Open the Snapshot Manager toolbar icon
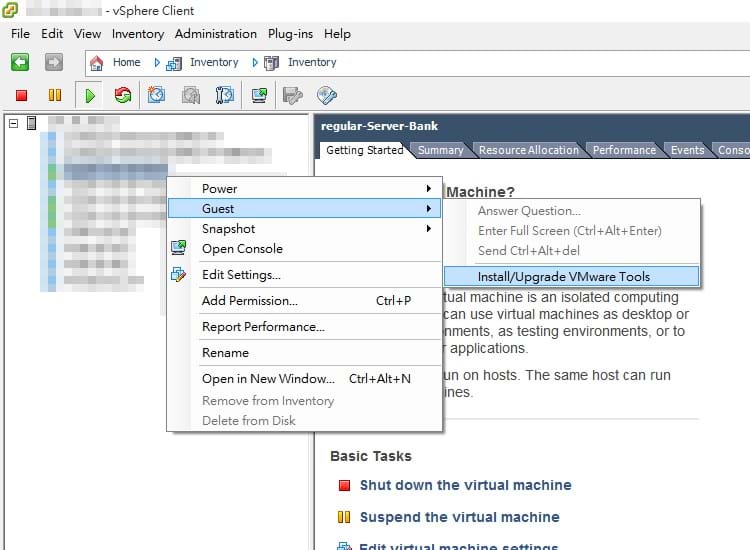This screenshot has width=750, height=550. [224, 95]
